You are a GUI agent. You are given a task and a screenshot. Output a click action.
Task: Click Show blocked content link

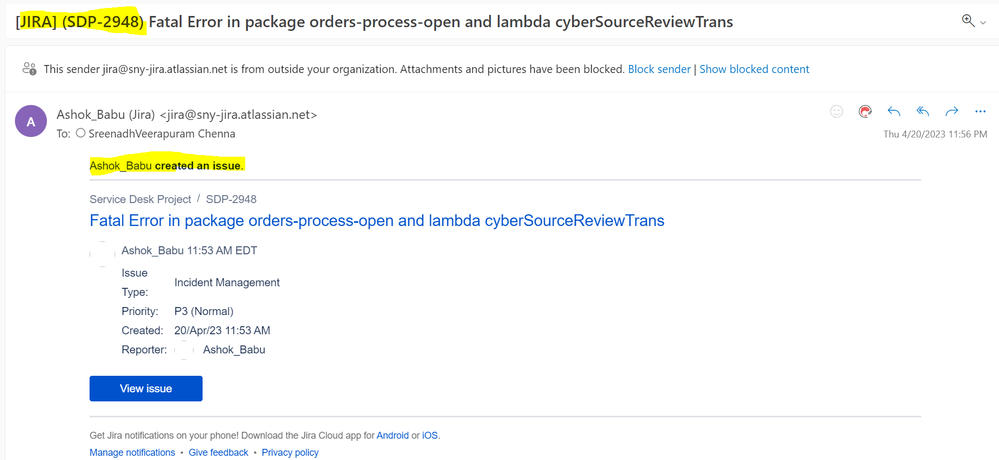pyautogui.click(x=754, y=69)
